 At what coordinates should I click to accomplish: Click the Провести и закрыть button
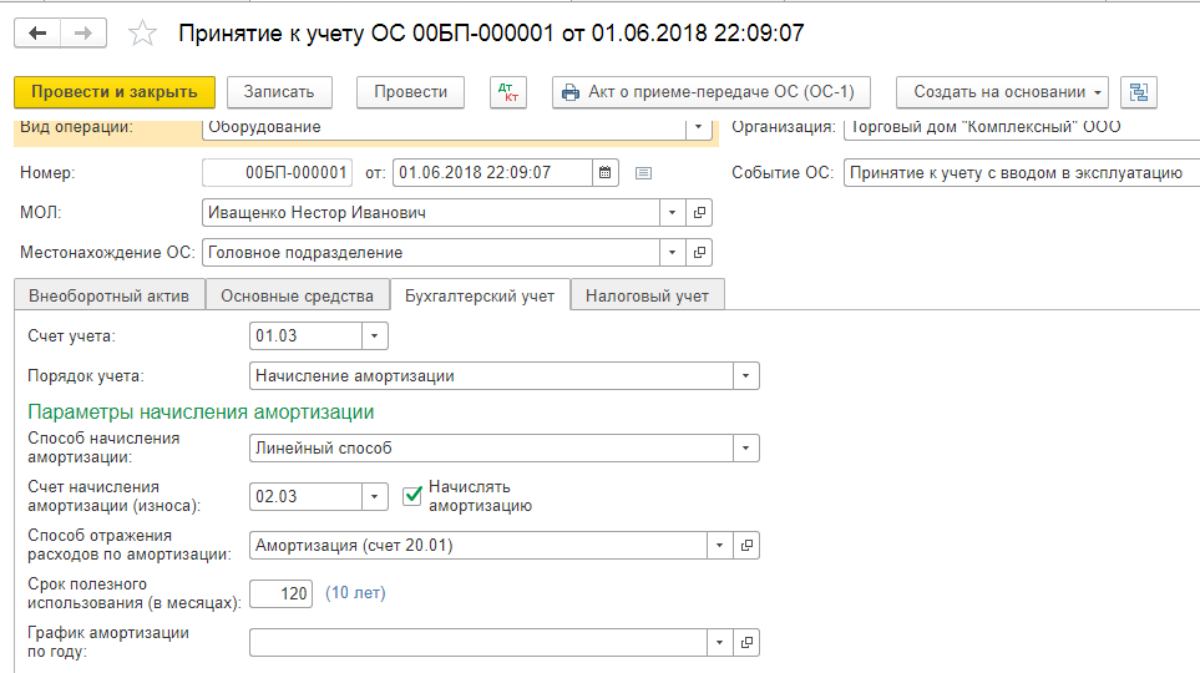(115, 92)
